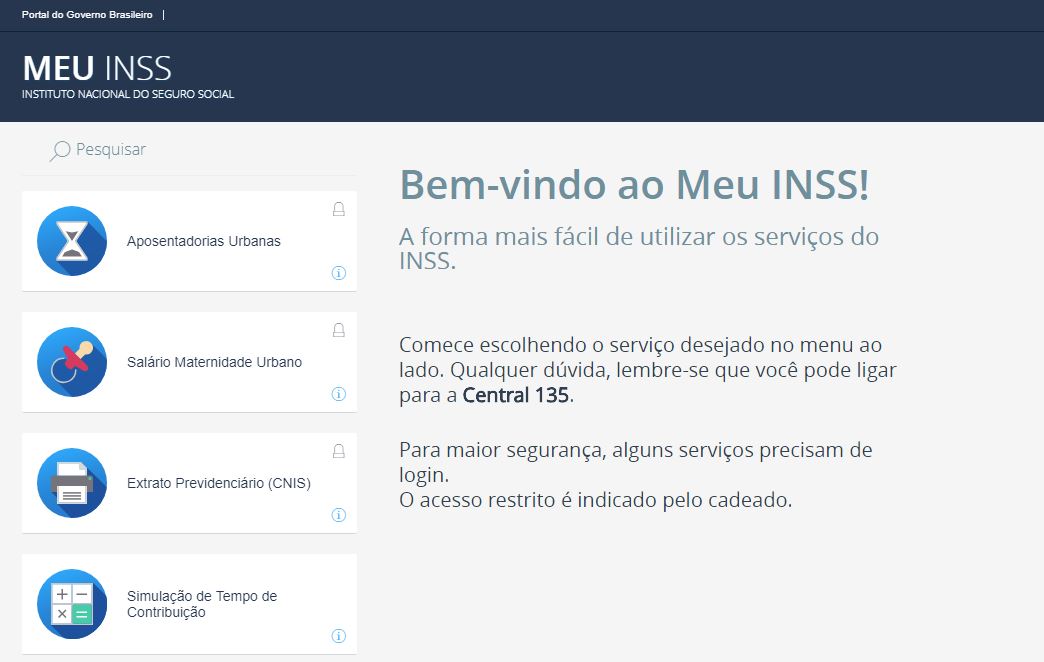Click the pacifier Salário Maternidade icon
The width and height of the screenshot is (1044, 662).
tap(72, 362)
